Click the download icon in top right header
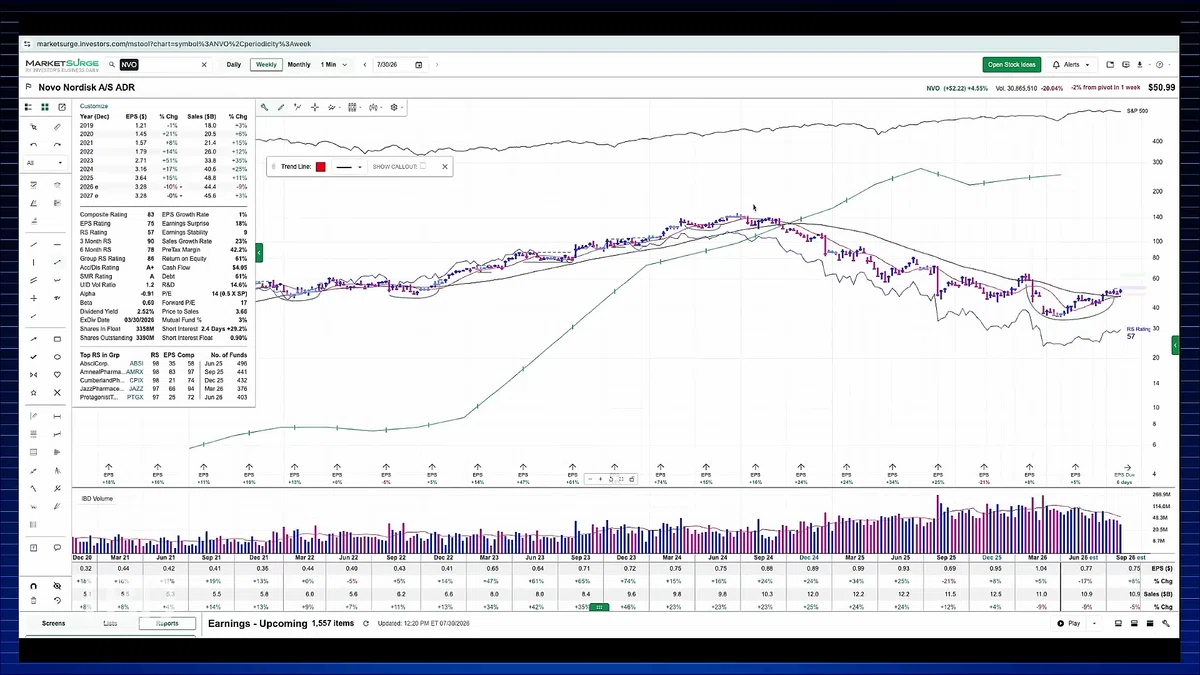 1140,64
